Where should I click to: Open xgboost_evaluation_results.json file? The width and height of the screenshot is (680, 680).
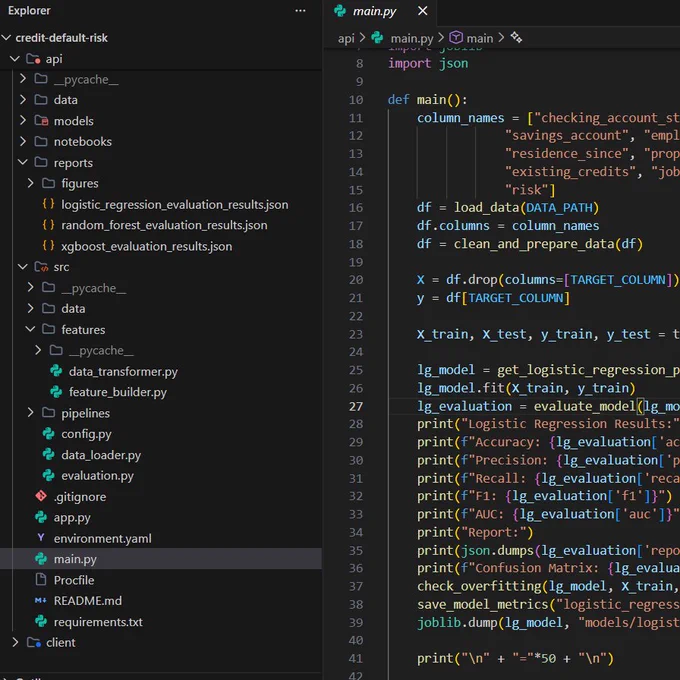point(147,246)
